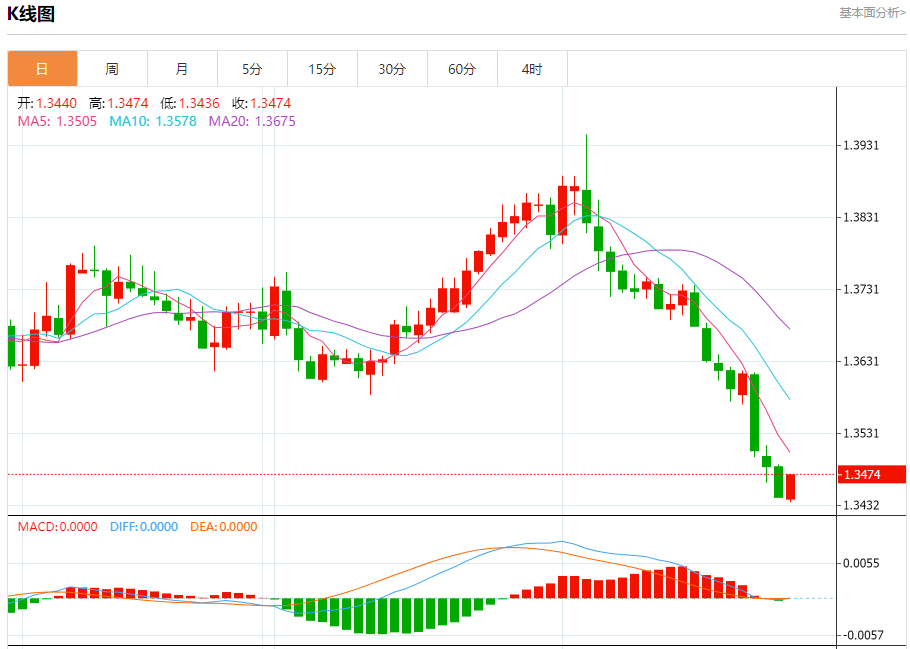Click the DIFF: 0.0000 label
910x649 pixels.
[x=143, y=527]
